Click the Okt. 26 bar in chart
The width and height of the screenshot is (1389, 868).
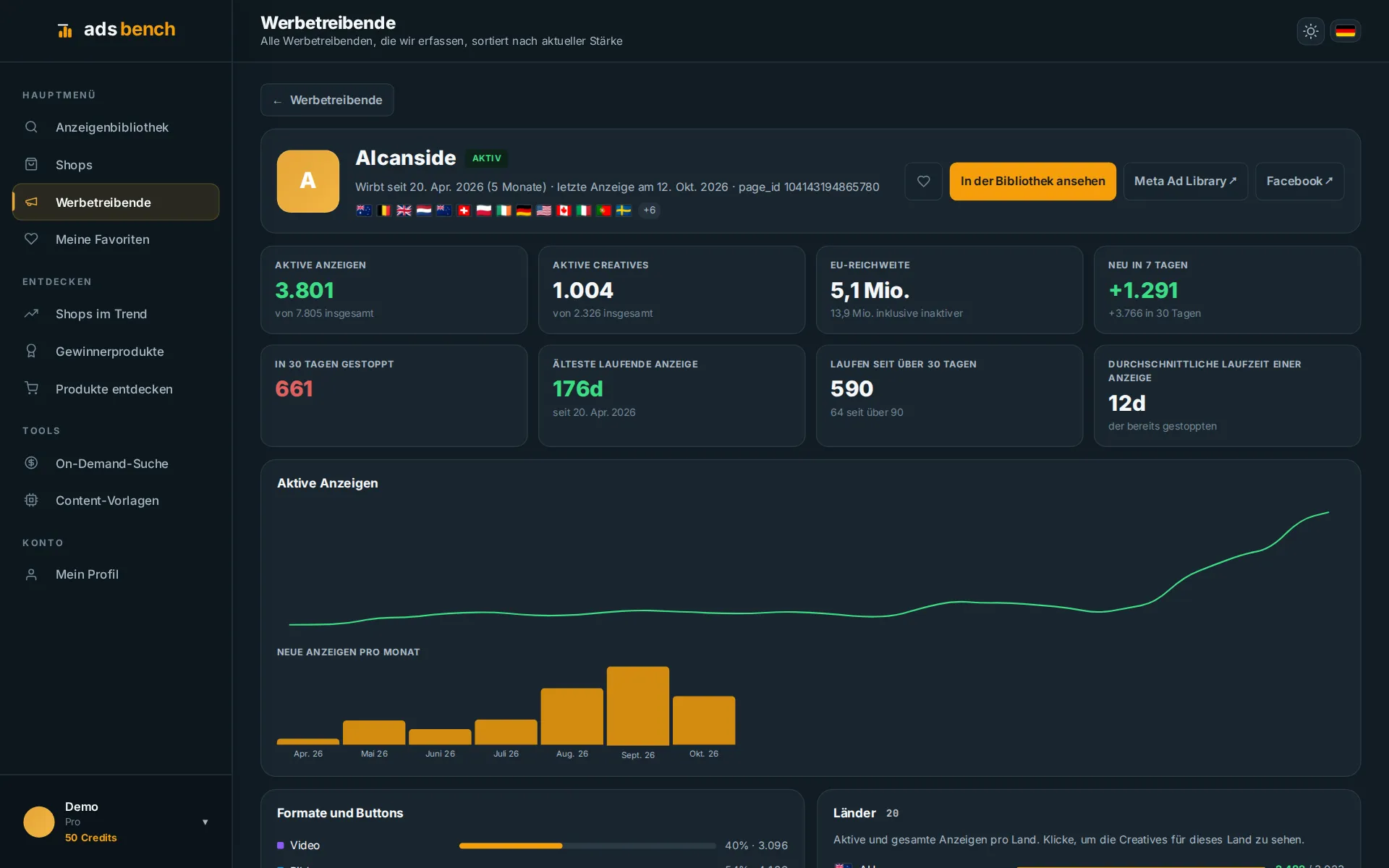click(x=704, y=720)
